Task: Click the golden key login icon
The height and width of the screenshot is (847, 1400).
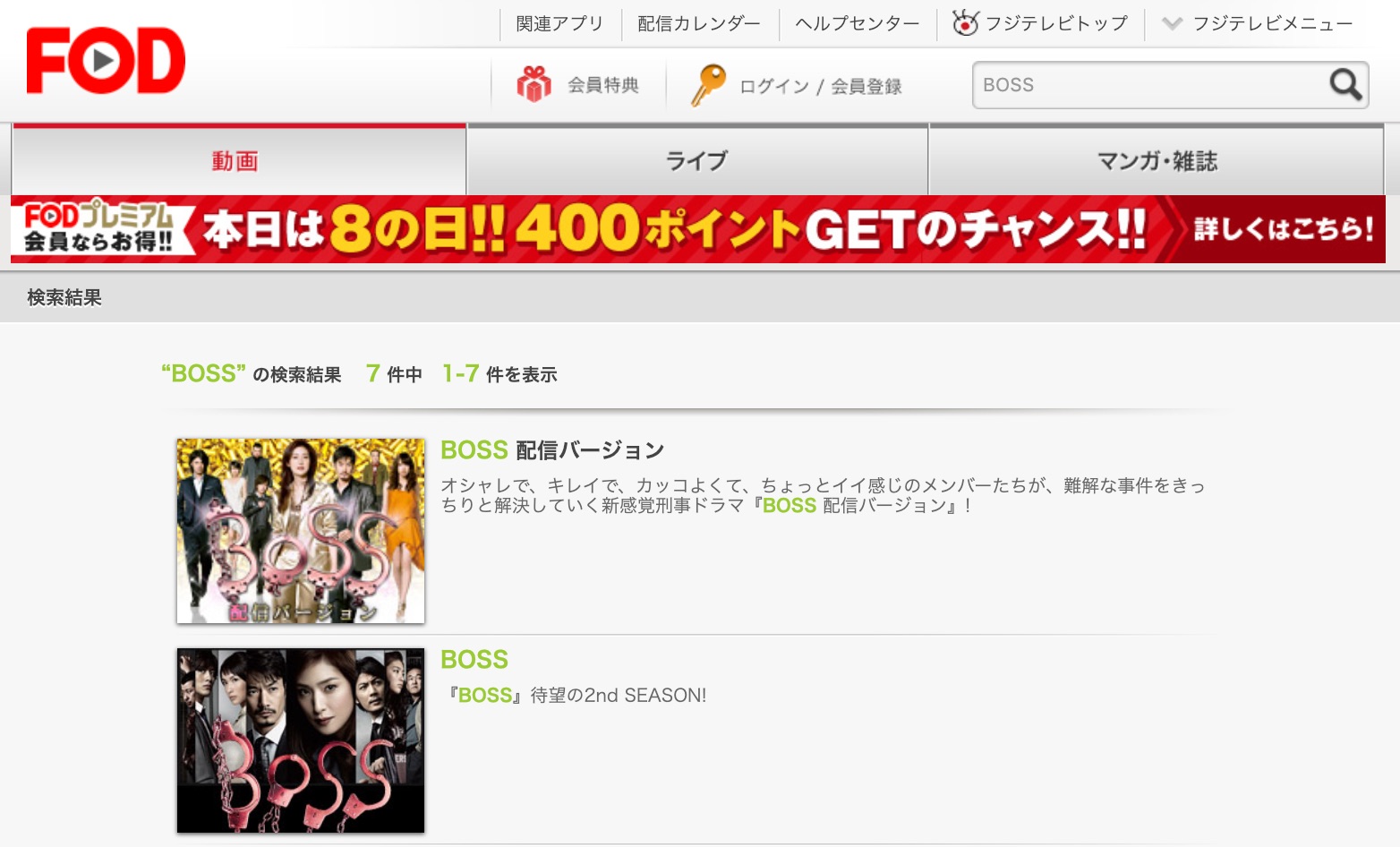Action: (707, 85)
